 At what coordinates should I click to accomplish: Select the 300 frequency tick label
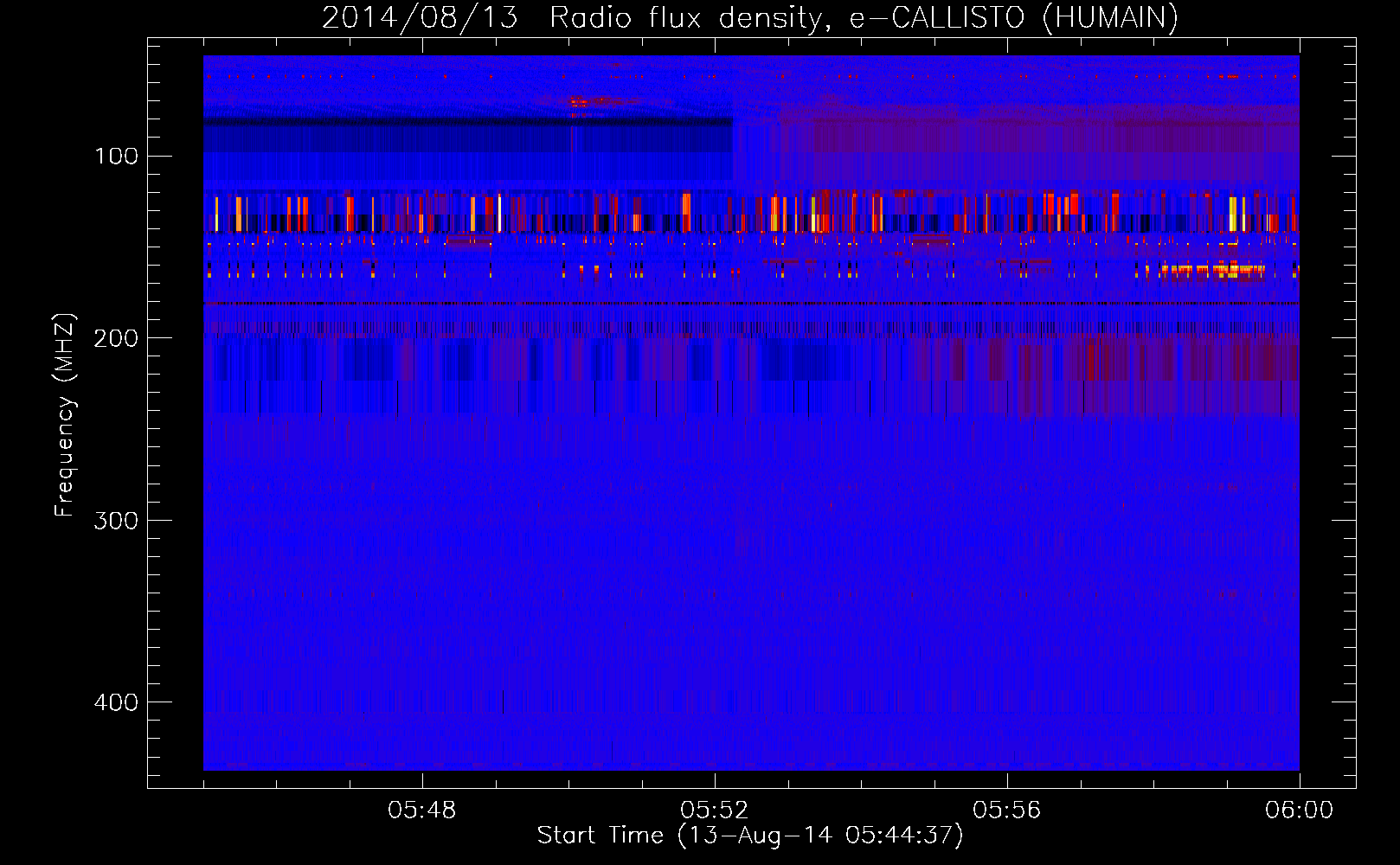click(x=116, y=520)
